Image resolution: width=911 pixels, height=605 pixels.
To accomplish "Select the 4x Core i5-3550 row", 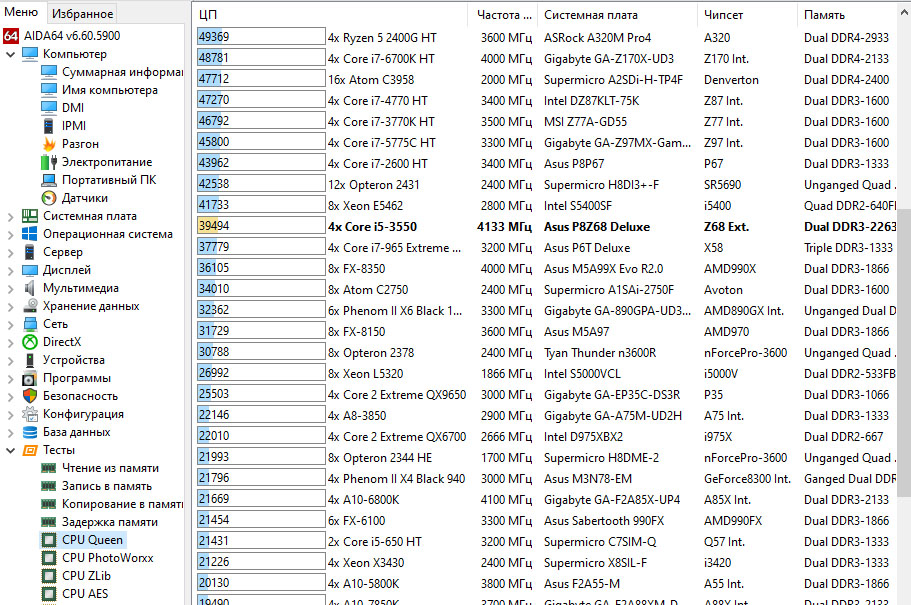I will (546, 227).
